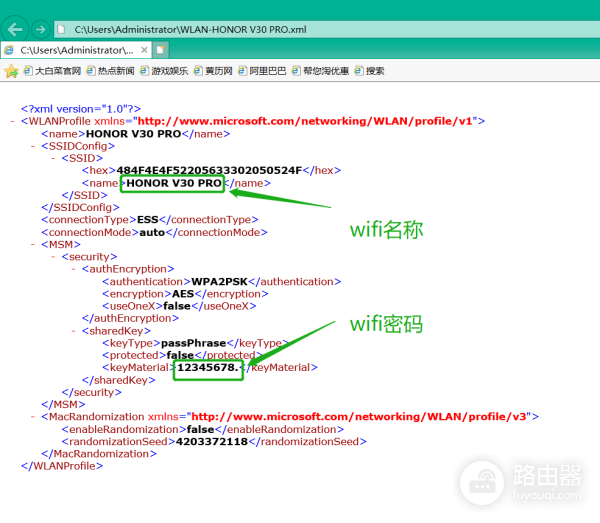Close the C:\Users\Administrator tab
600x523 pixels.
pos(144,50)
